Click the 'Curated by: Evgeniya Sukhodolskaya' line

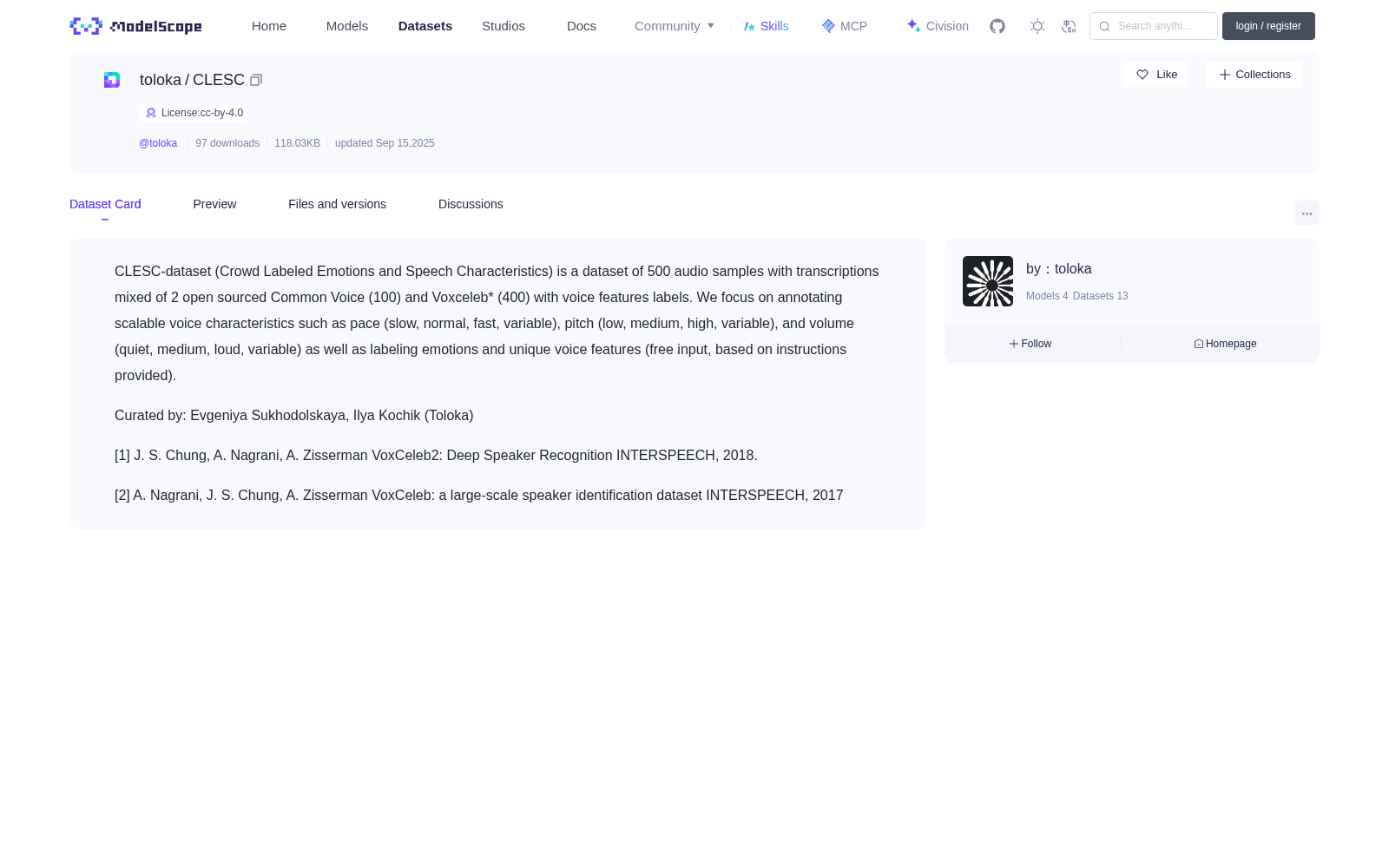tap(294, 416)
